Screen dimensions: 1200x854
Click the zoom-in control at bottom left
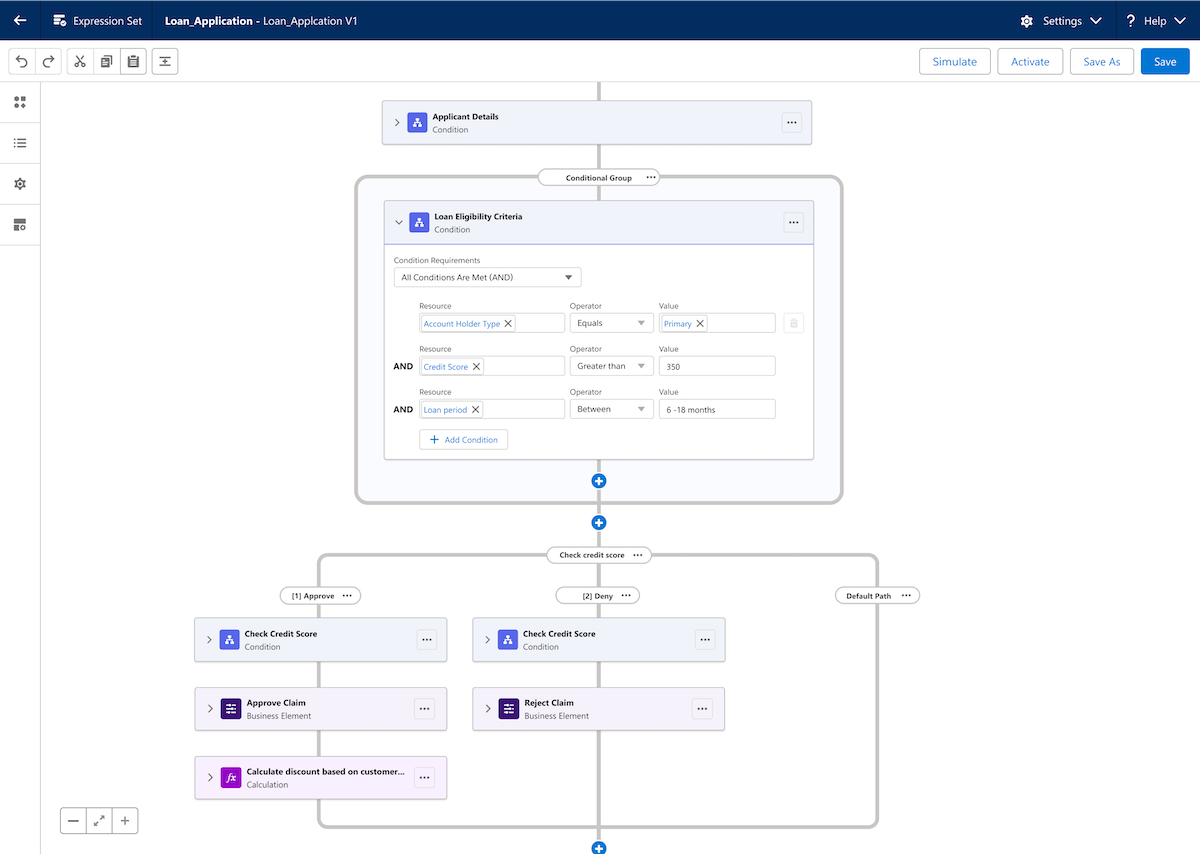124,820
